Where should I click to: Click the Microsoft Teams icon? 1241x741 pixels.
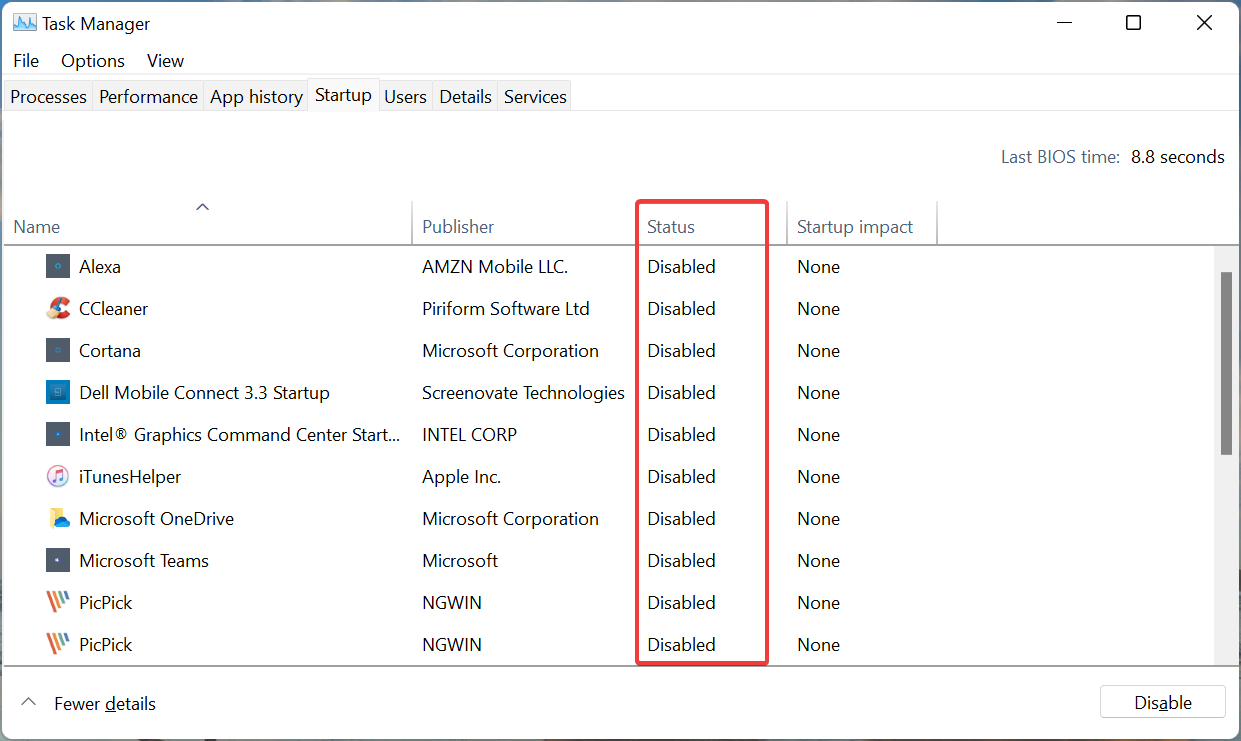(x=57, y=560)
